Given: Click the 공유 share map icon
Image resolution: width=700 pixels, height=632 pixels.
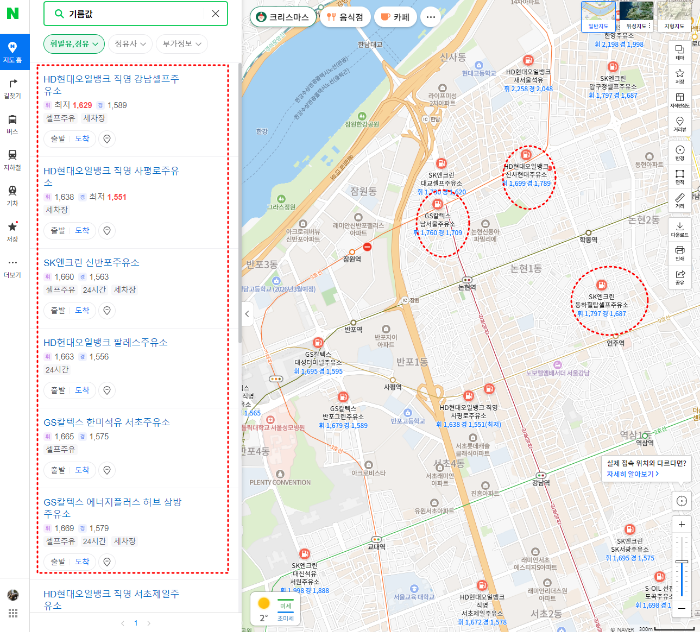Looking at the screenshot, I should pos(680,277).
